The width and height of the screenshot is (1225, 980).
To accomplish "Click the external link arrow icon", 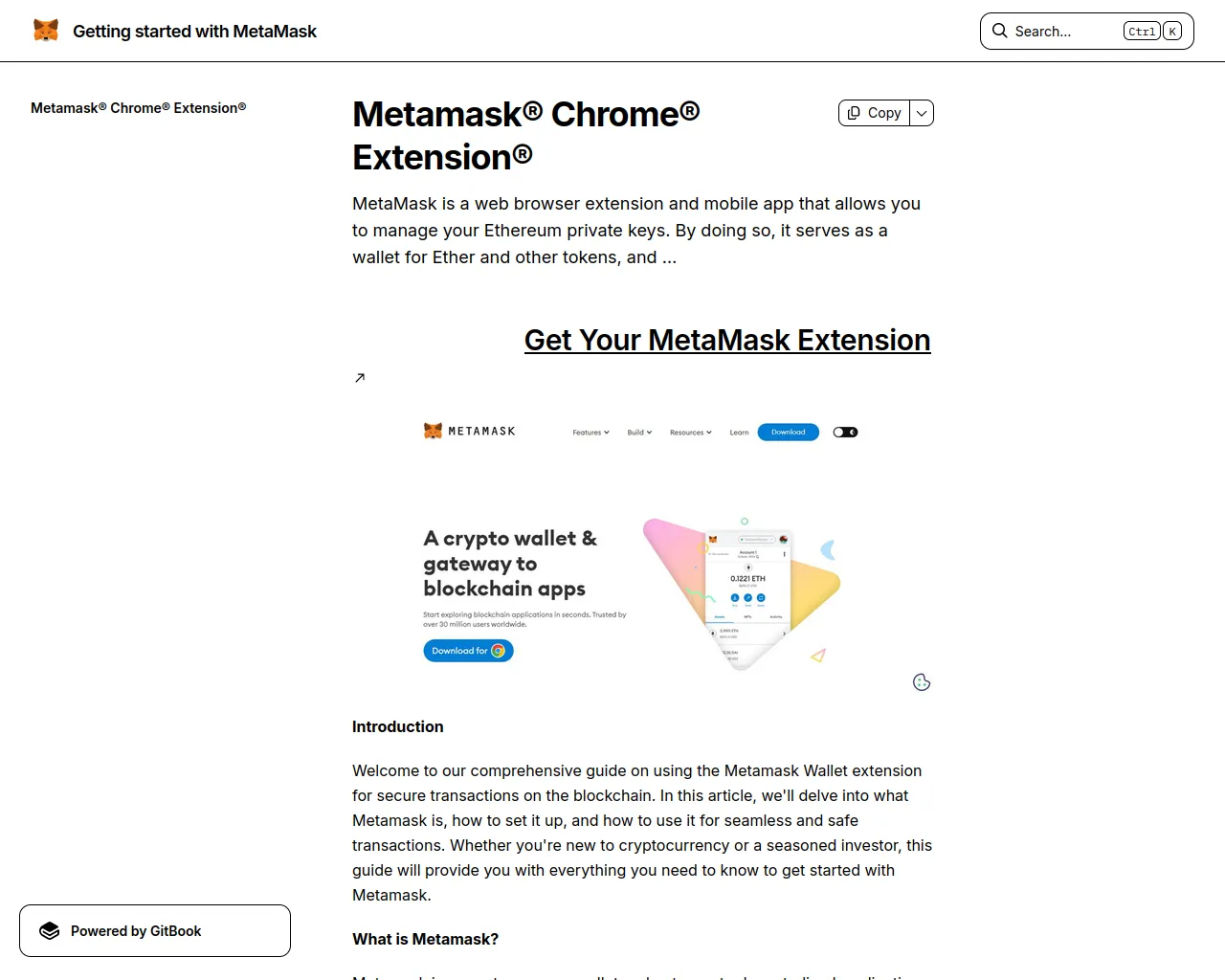I will [360, 378].
